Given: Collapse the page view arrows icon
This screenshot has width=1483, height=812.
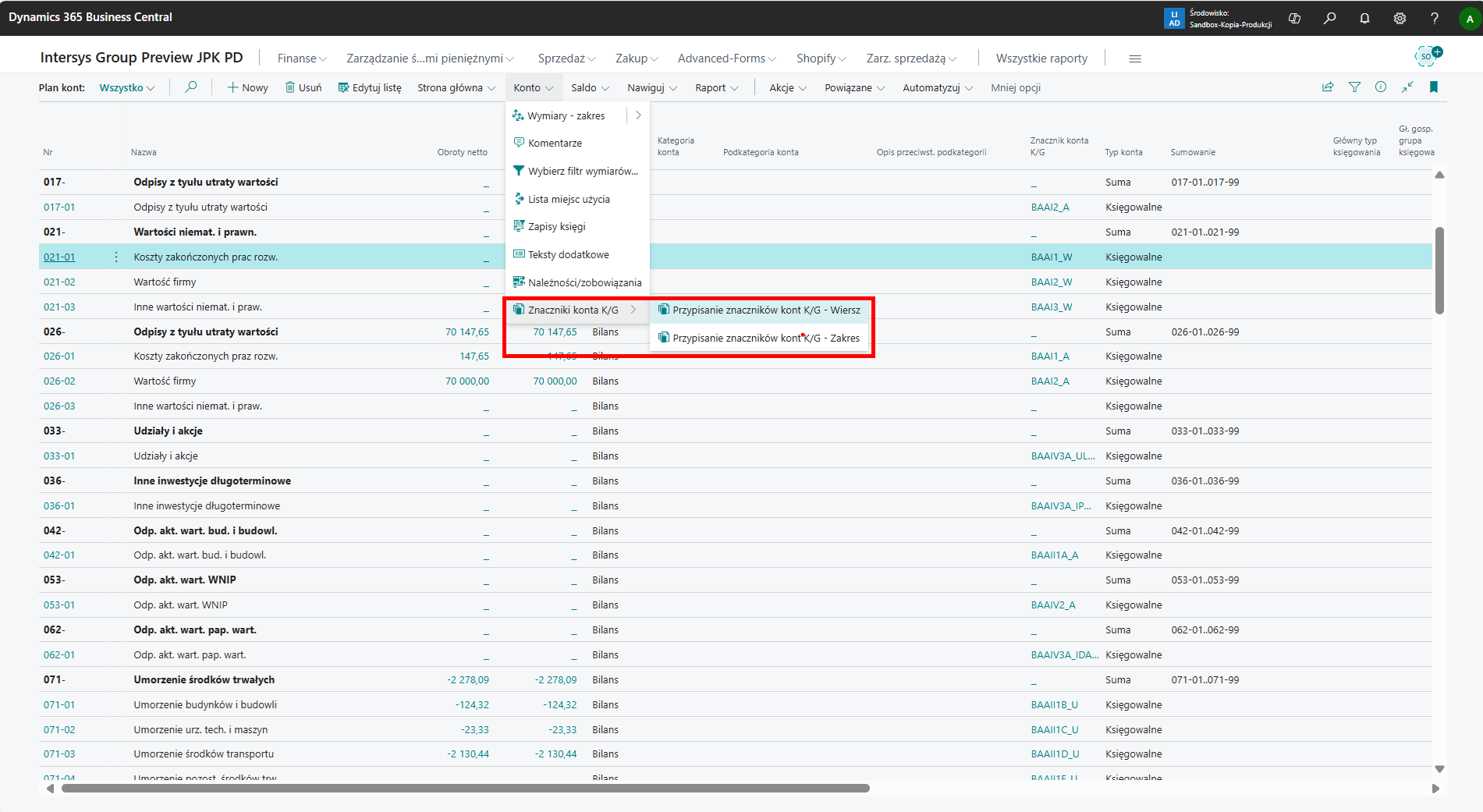Looking at the screenshot, I should pos(1407,87).
